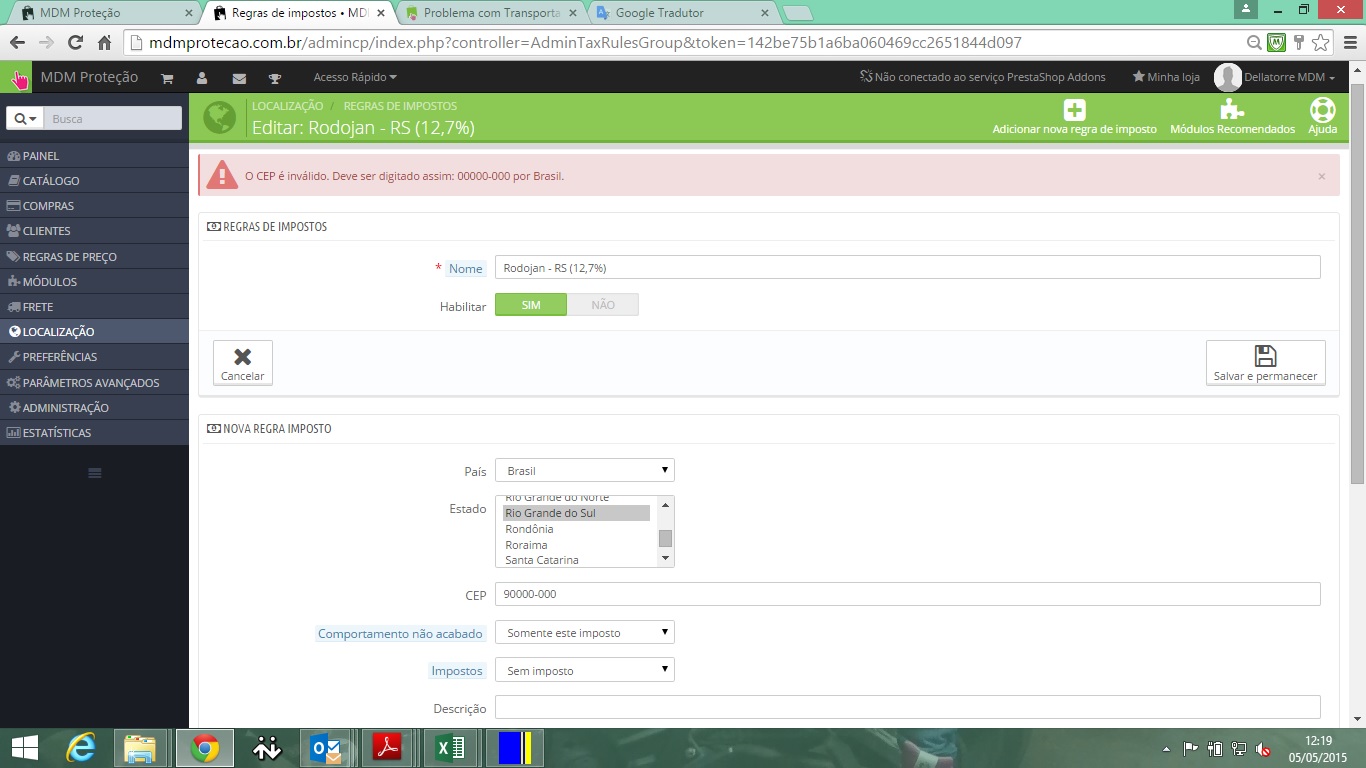This screenshot has width=1366, height=768.
Task: Click the customer person icon in top bar
Action: click(202, 78)
